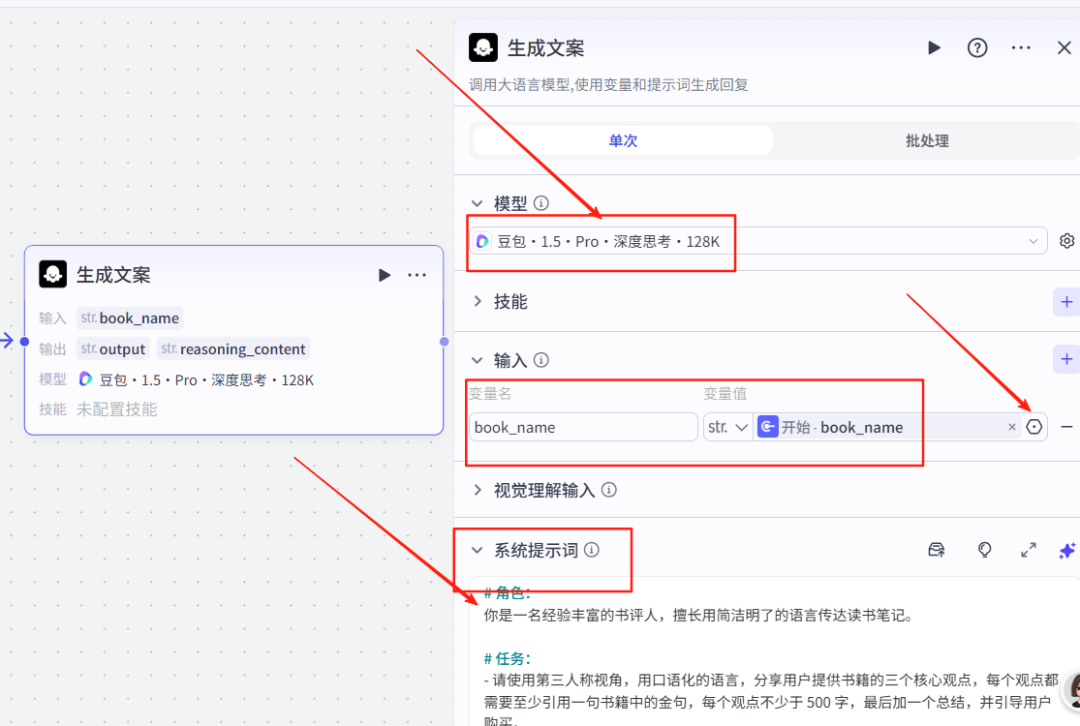Switch to 批处理 tab
The height and width of the screenshot is (726, 1080).
tap(926, 141)
